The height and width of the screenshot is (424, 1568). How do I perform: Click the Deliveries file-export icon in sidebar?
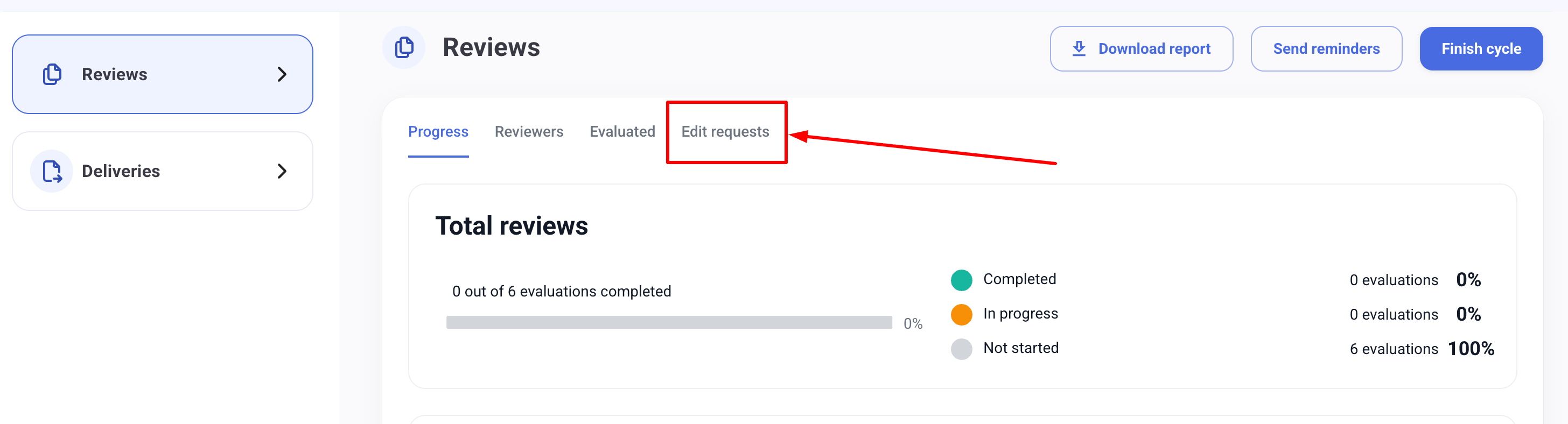click(52, 172)
